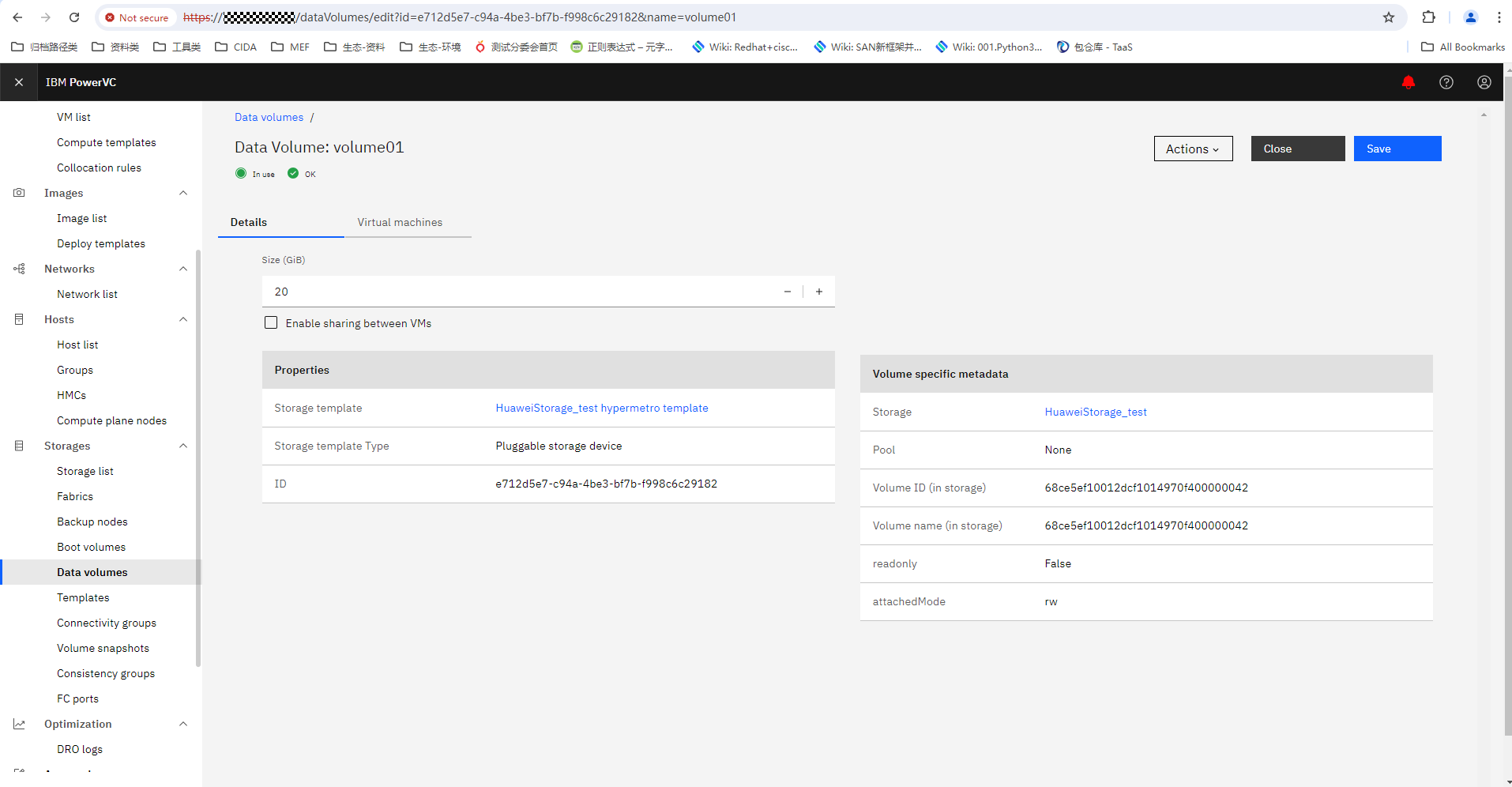Screen dimensions: 1512x787
Task: Enable sharing between VMs checkbox
Action: (271, 322)
